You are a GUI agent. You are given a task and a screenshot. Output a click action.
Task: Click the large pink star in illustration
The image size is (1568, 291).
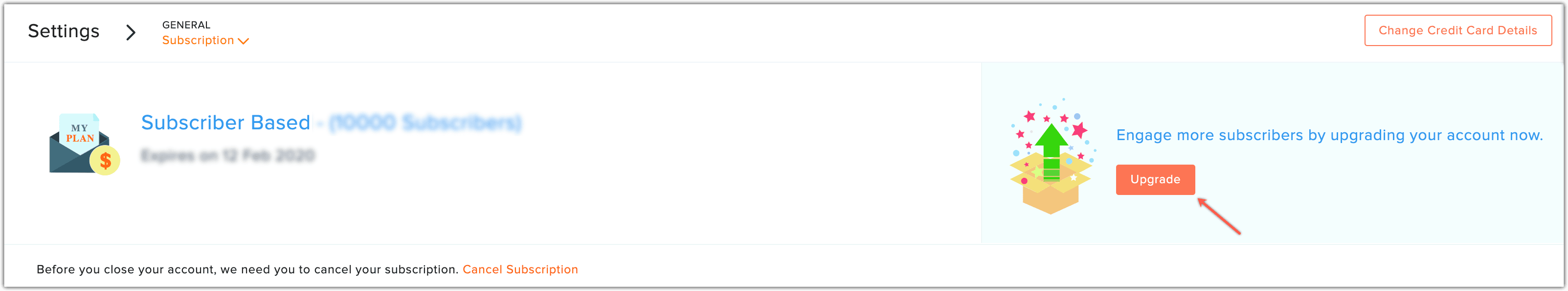1079,129
